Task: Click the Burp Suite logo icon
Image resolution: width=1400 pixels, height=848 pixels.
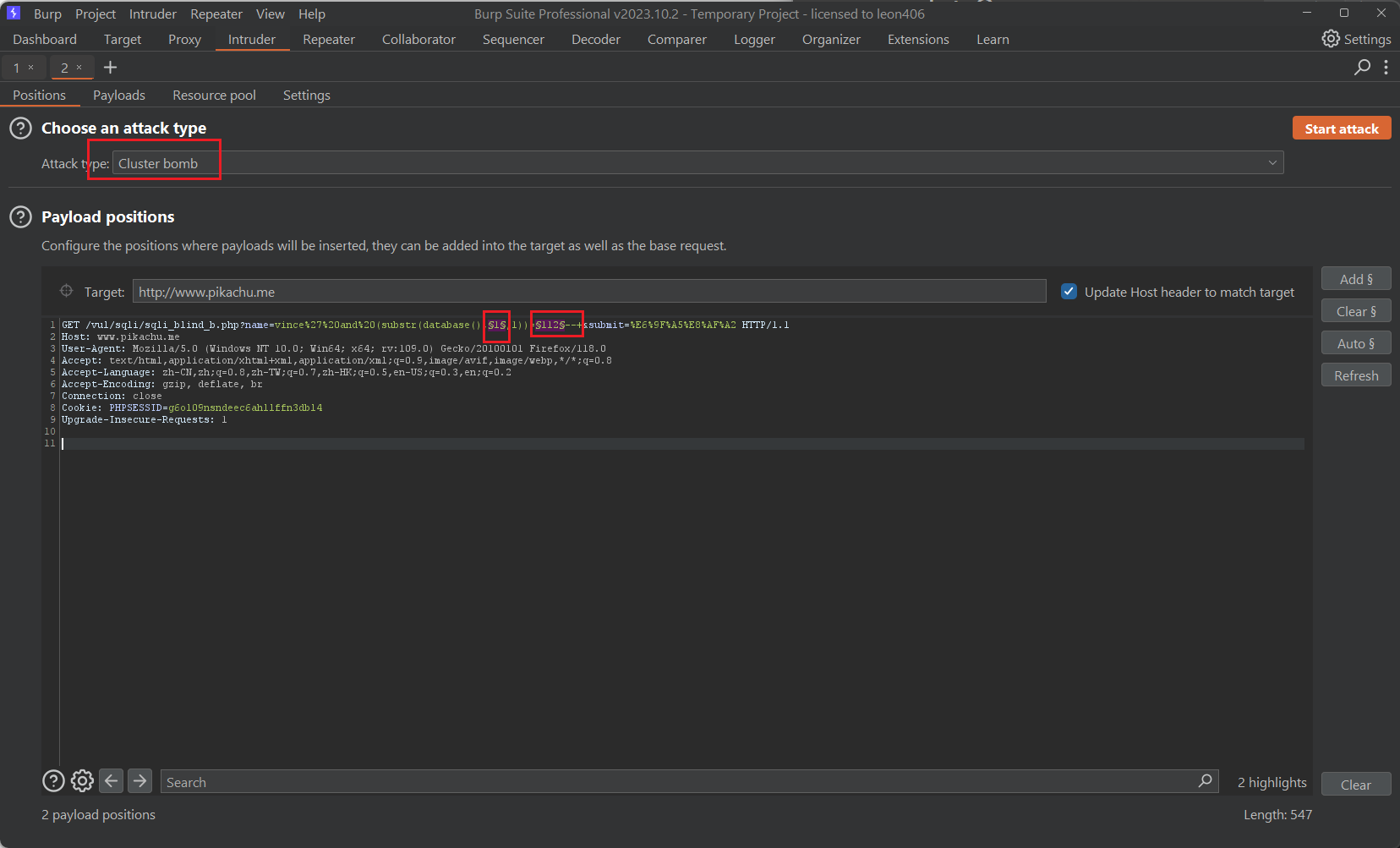Action: (x=13, y=14)
